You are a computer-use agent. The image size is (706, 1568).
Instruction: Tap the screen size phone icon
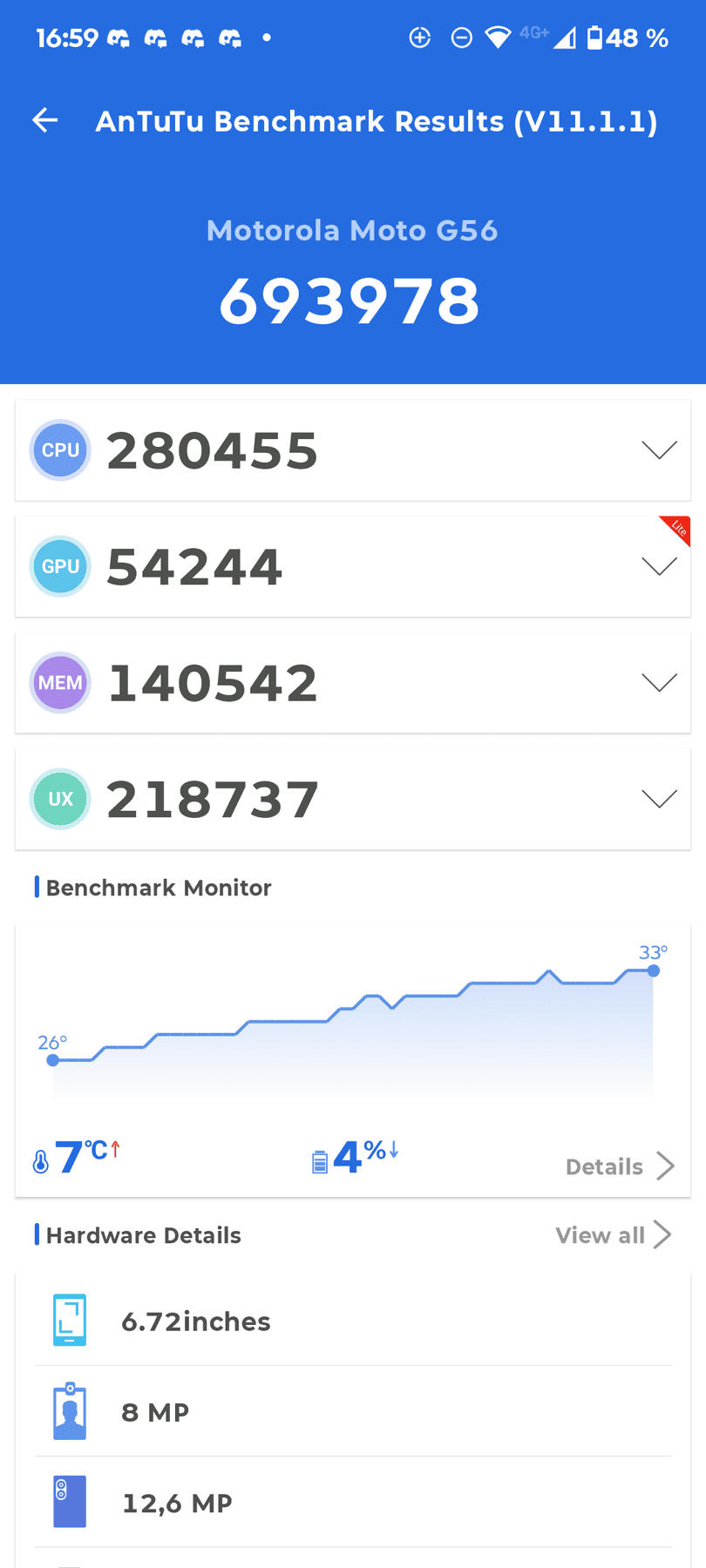click(x=70, y=1321)
